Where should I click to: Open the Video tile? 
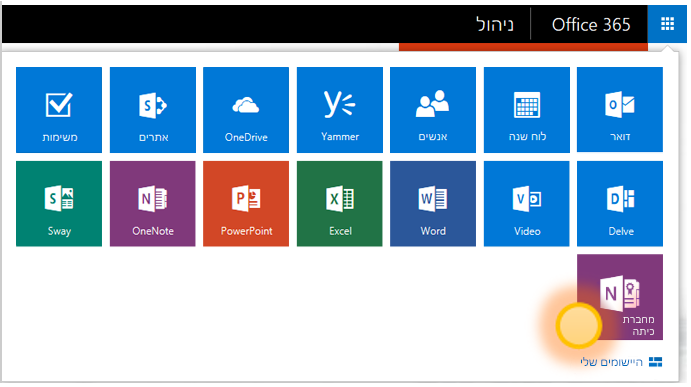click(527, 204)
